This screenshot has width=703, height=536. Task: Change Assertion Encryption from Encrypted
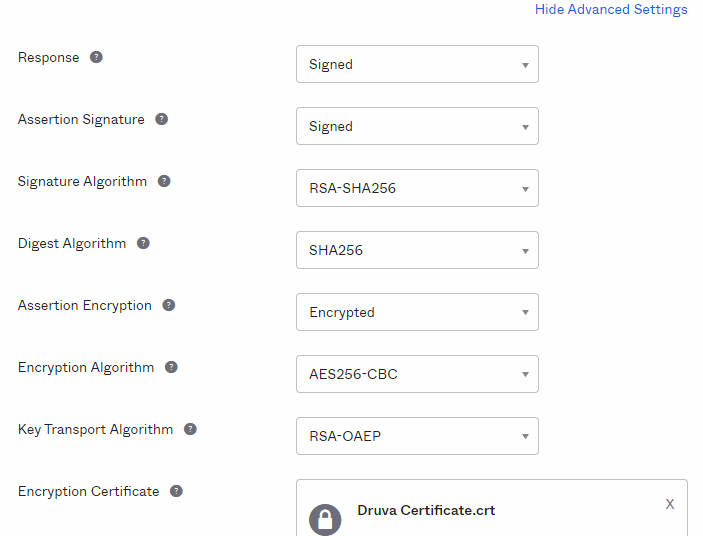(417, 312)
